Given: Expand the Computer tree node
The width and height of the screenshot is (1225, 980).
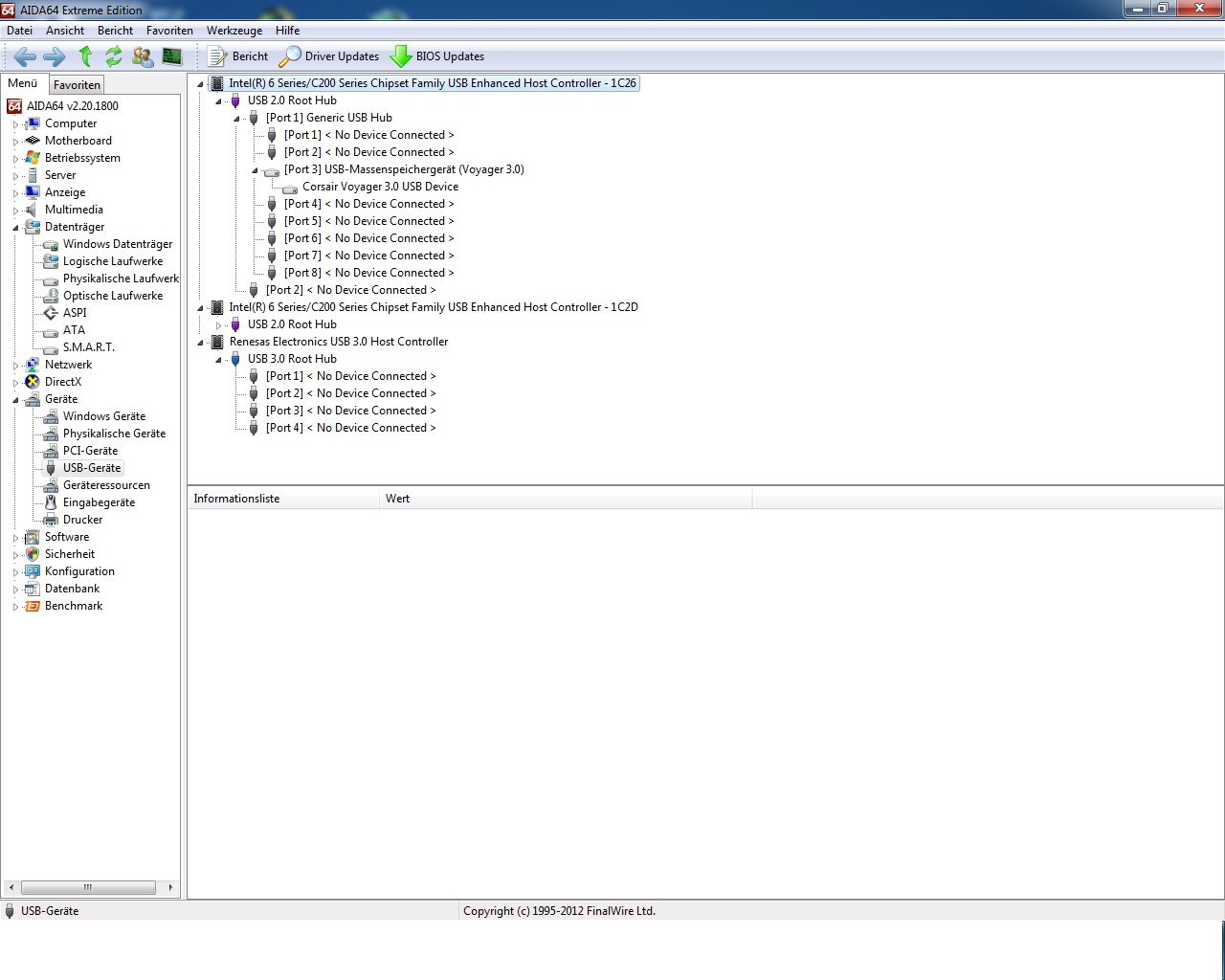Looking at the screenshot, I should pos(15,124).
